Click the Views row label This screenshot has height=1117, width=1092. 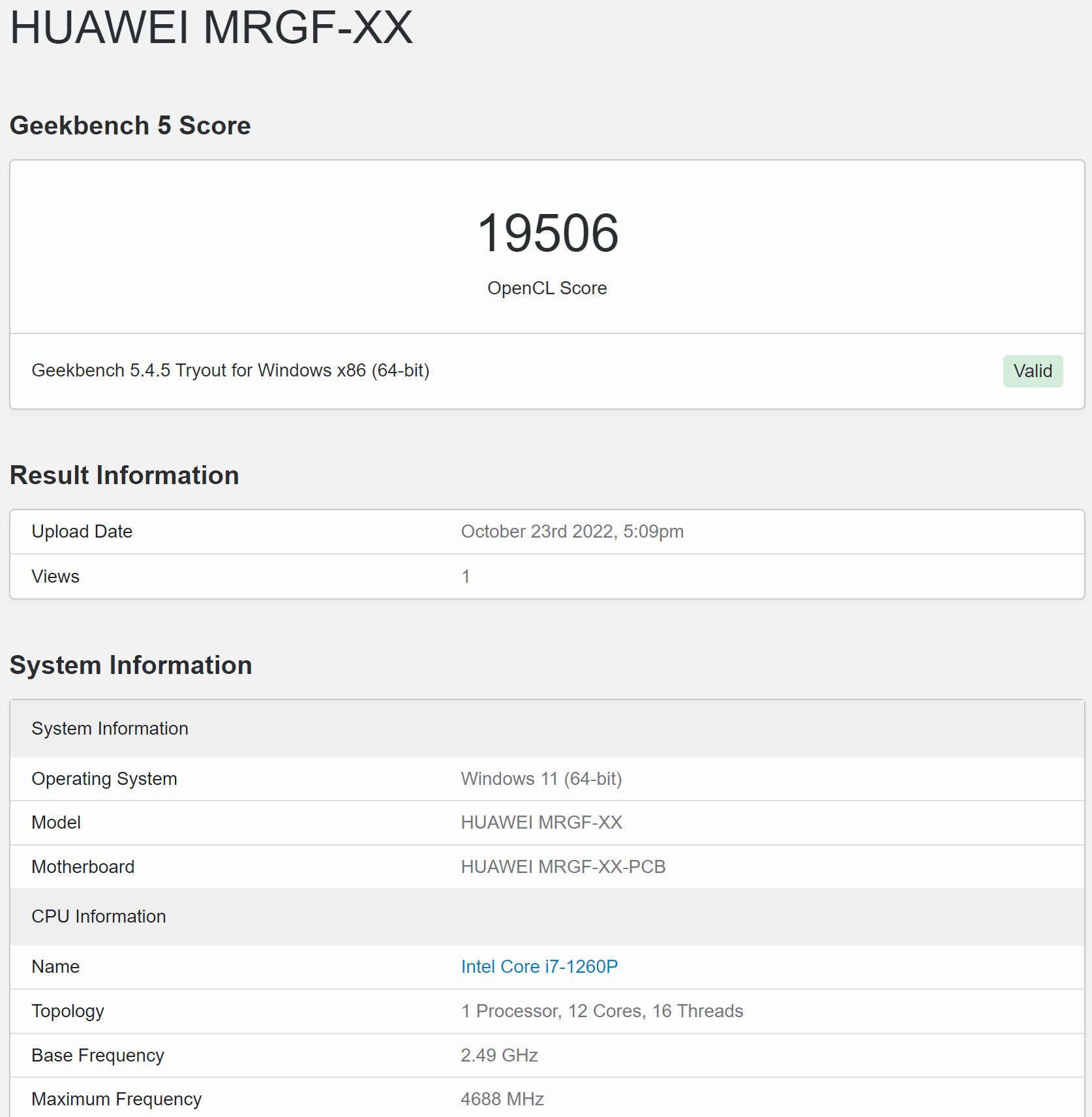[x=55, y=576]
